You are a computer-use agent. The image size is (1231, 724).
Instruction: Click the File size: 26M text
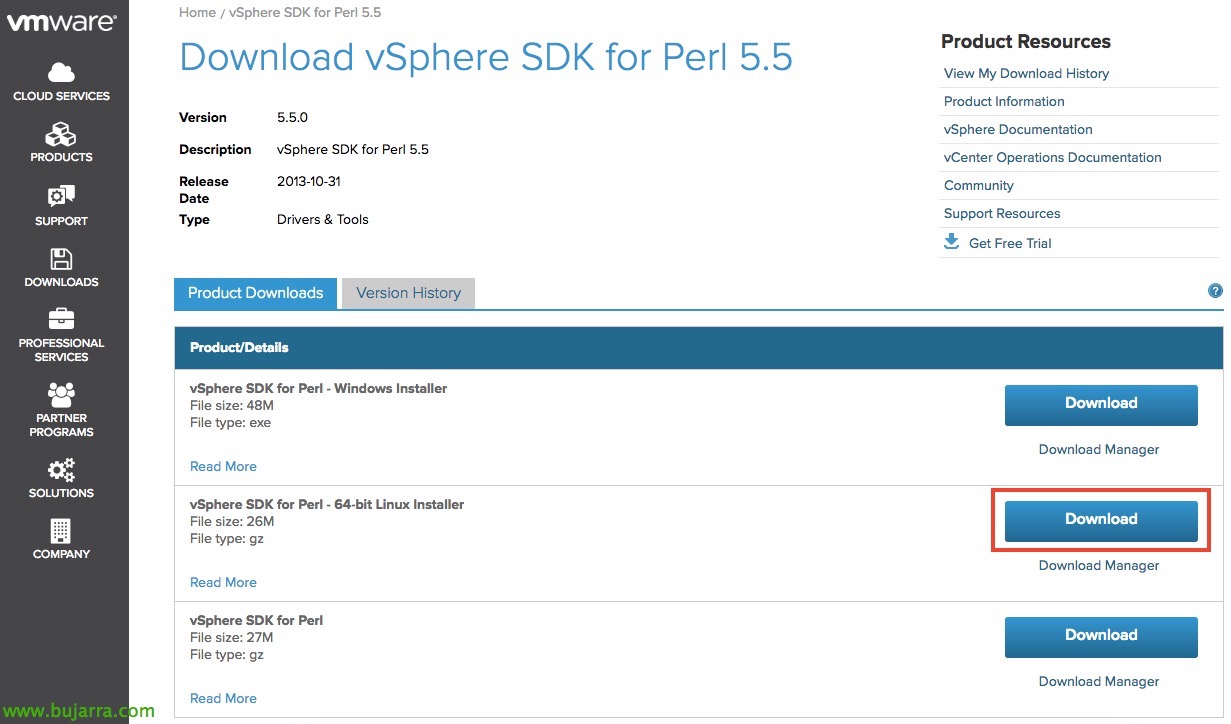point(232,522)
